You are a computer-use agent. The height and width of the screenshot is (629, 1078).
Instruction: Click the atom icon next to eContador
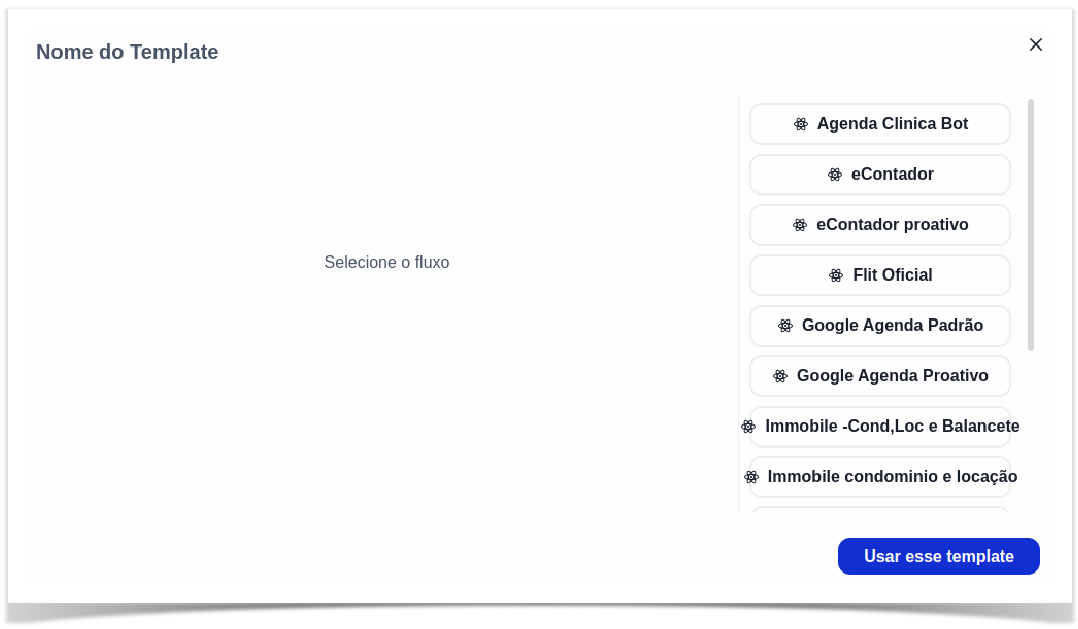pos(835,175)
